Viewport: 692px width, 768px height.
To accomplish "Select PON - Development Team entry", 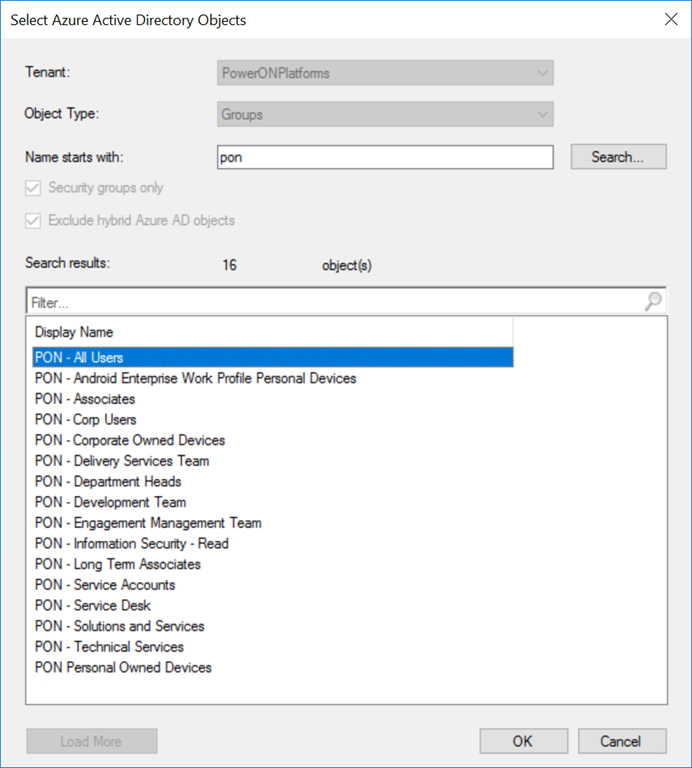I will pyautogui.click(x=110, y=502).
